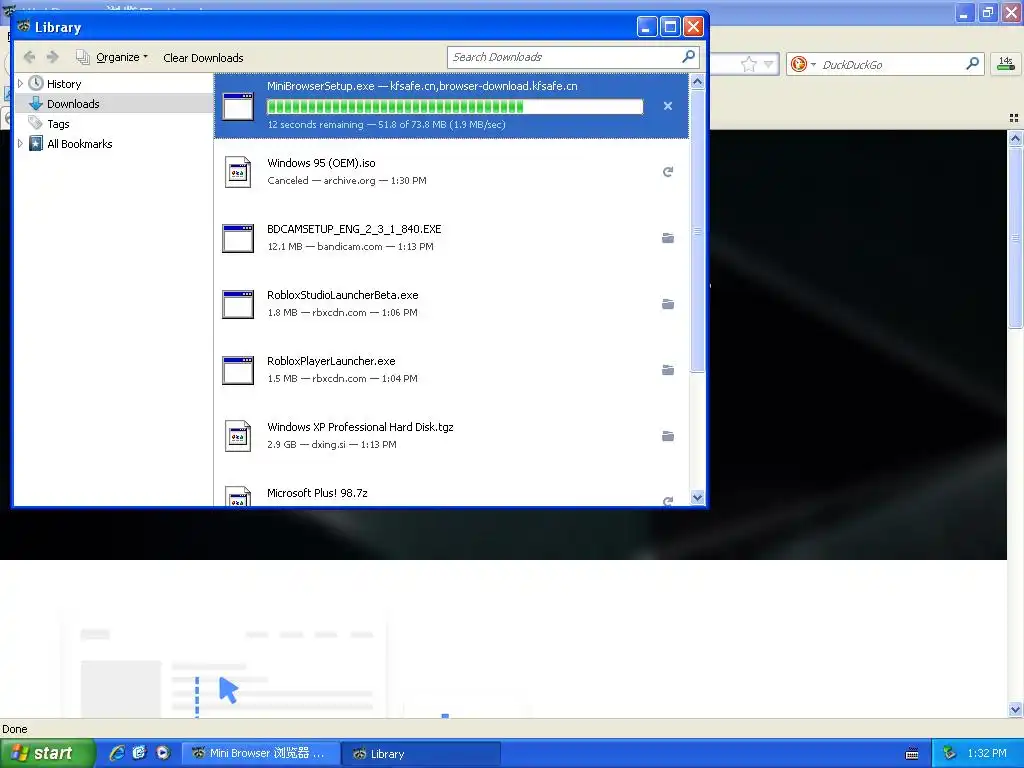Expand the History tree node
This screenshot has height=768, width=1024.
coord(20,84)
